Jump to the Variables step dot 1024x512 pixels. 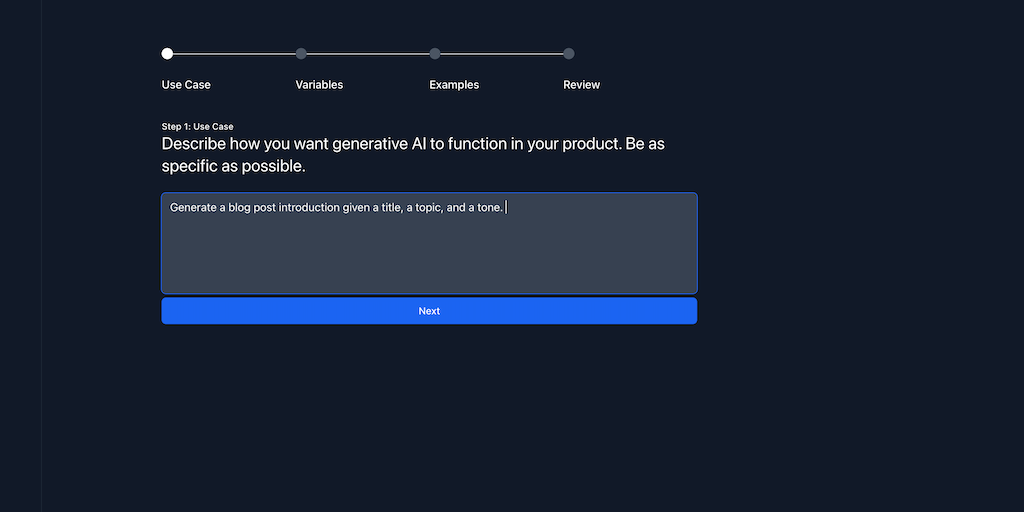pos(301,54)
